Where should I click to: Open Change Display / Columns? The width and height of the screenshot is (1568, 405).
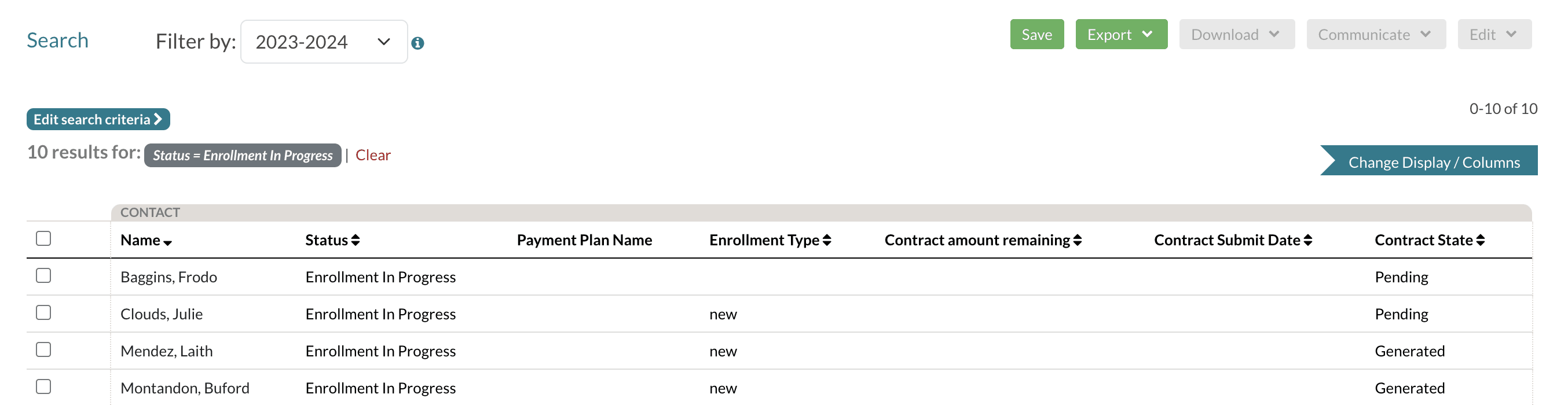pos(1434,163)
